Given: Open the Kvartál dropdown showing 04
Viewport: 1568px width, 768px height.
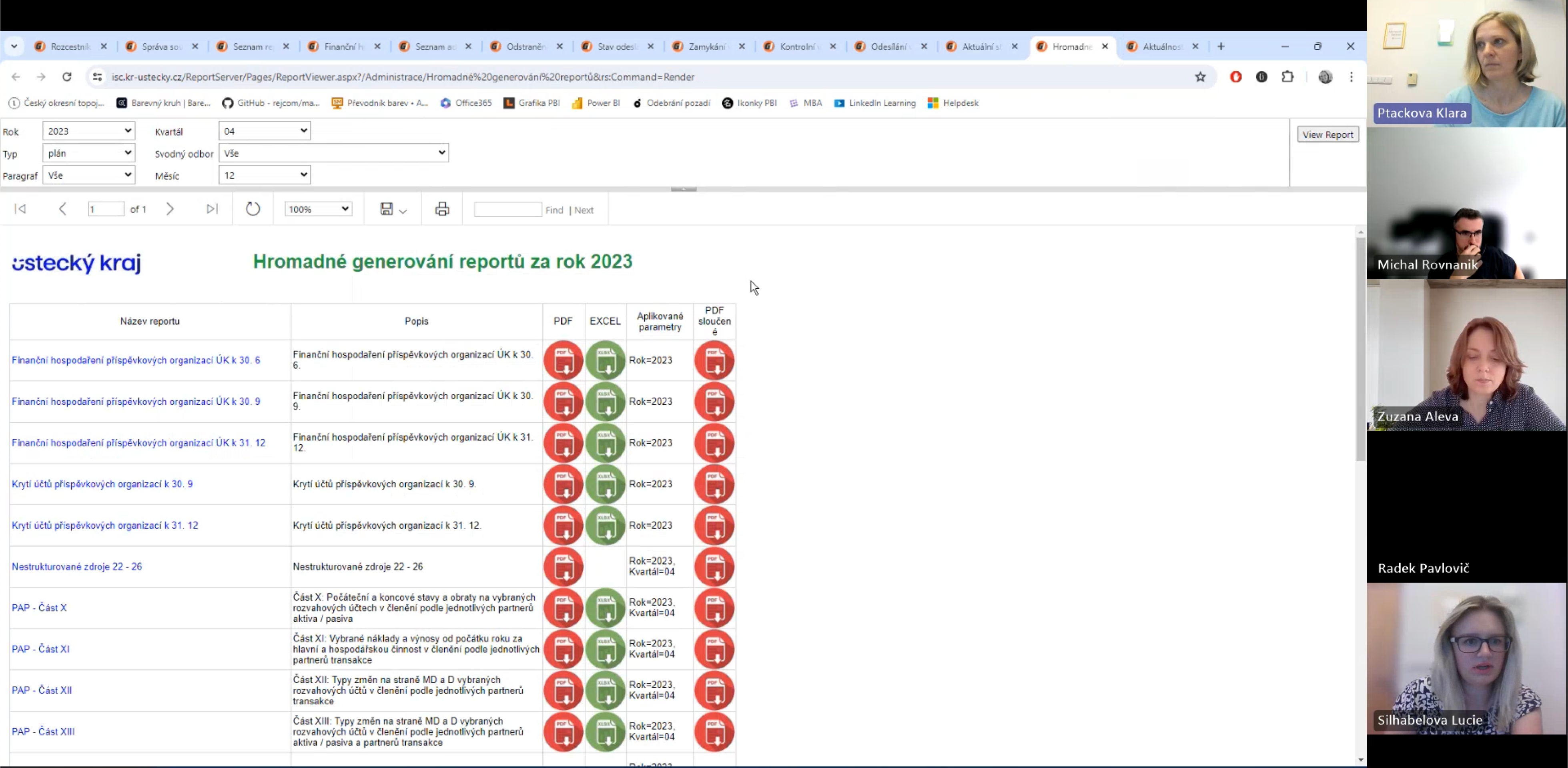Looking at the screenshot, I should [x=265, y=131].
